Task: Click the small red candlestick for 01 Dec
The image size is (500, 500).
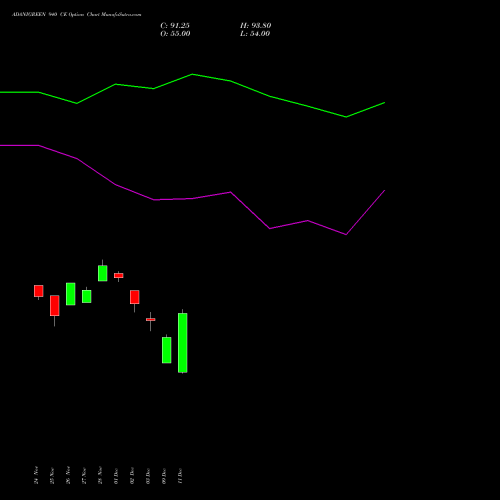Action: point(119,276)
